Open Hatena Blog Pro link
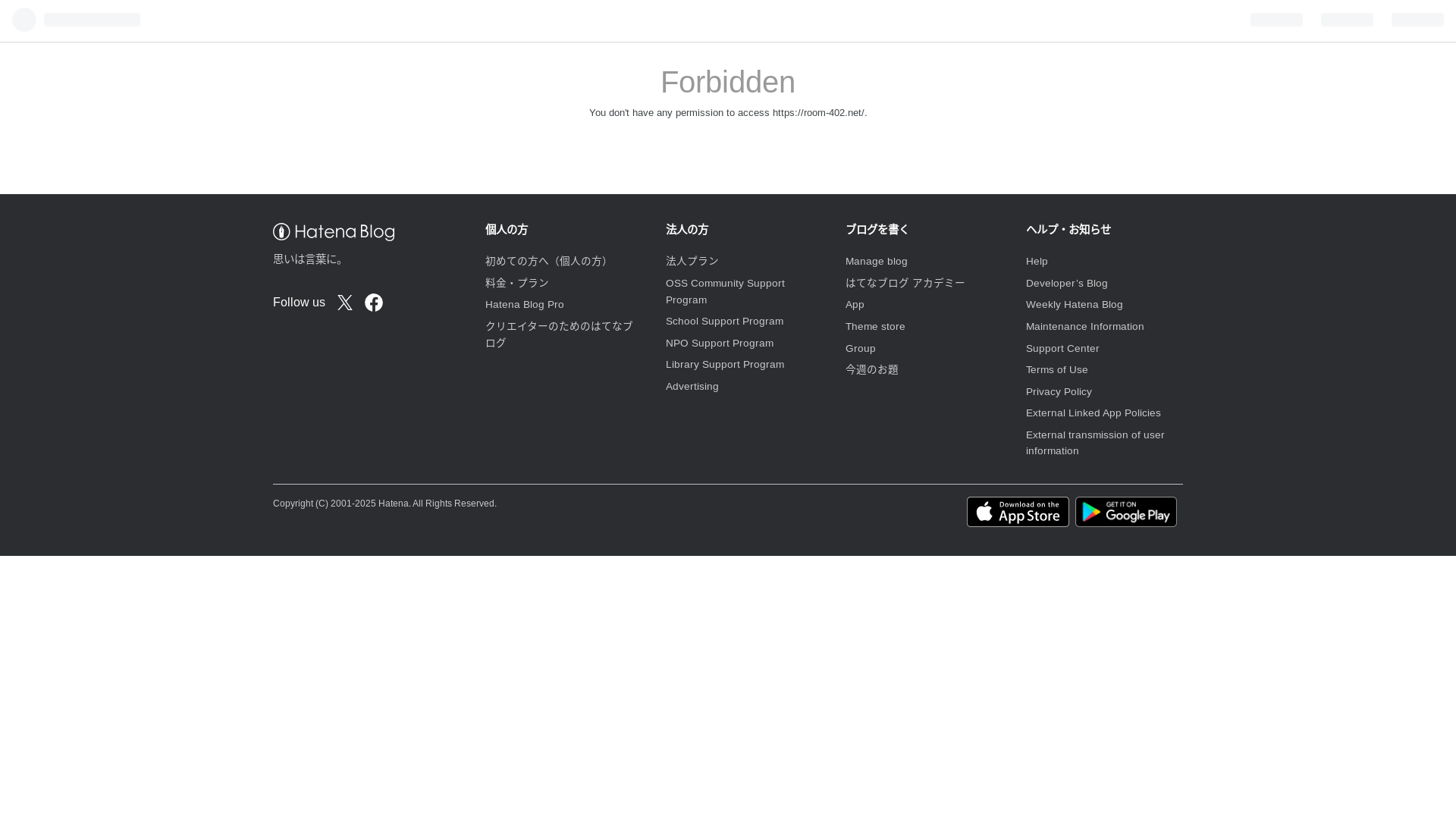Image resolution: width=1456 pixels, height=819 pixels. pos(525,305)
